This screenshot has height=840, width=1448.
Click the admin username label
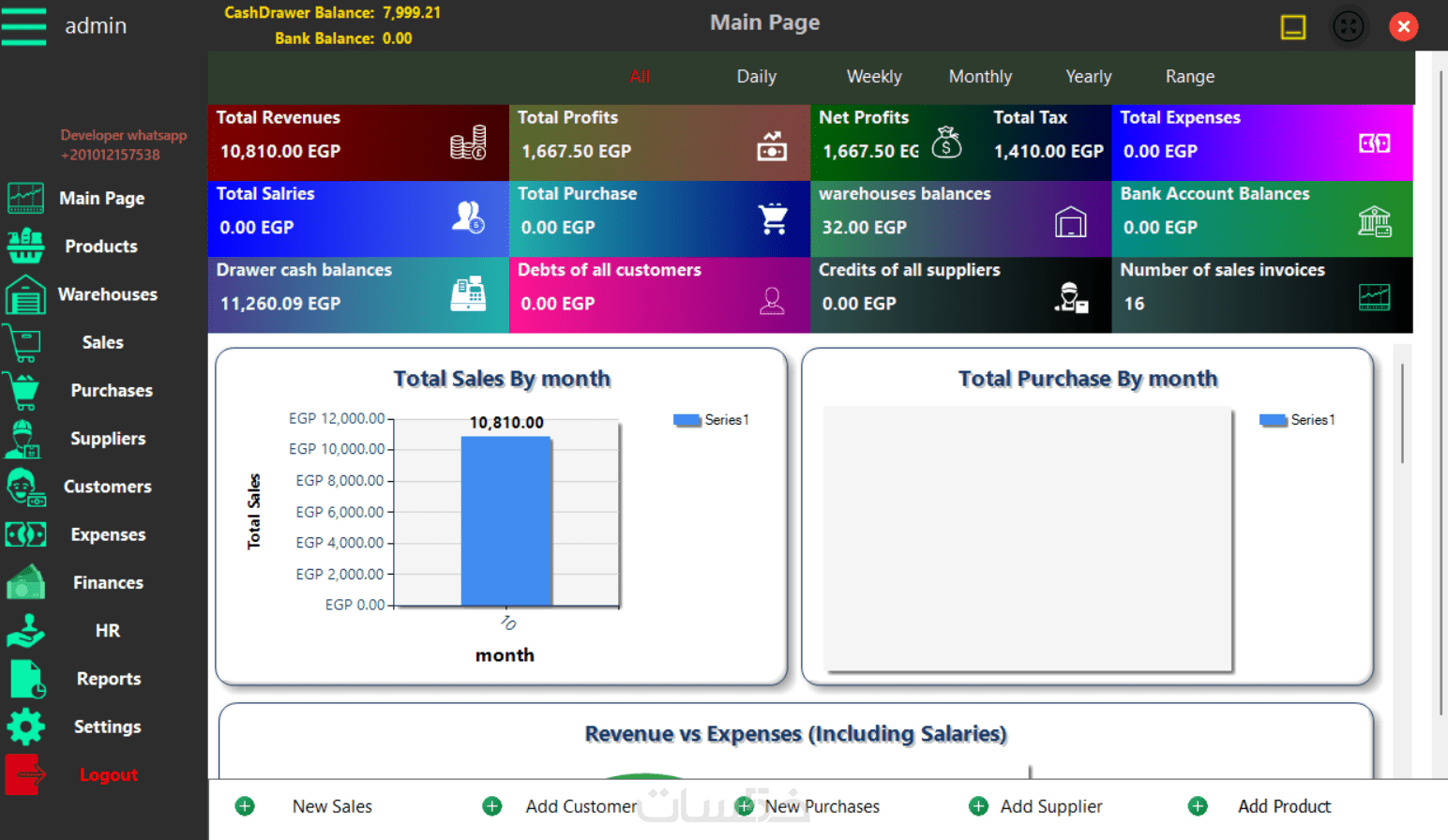tap(96, 25)
